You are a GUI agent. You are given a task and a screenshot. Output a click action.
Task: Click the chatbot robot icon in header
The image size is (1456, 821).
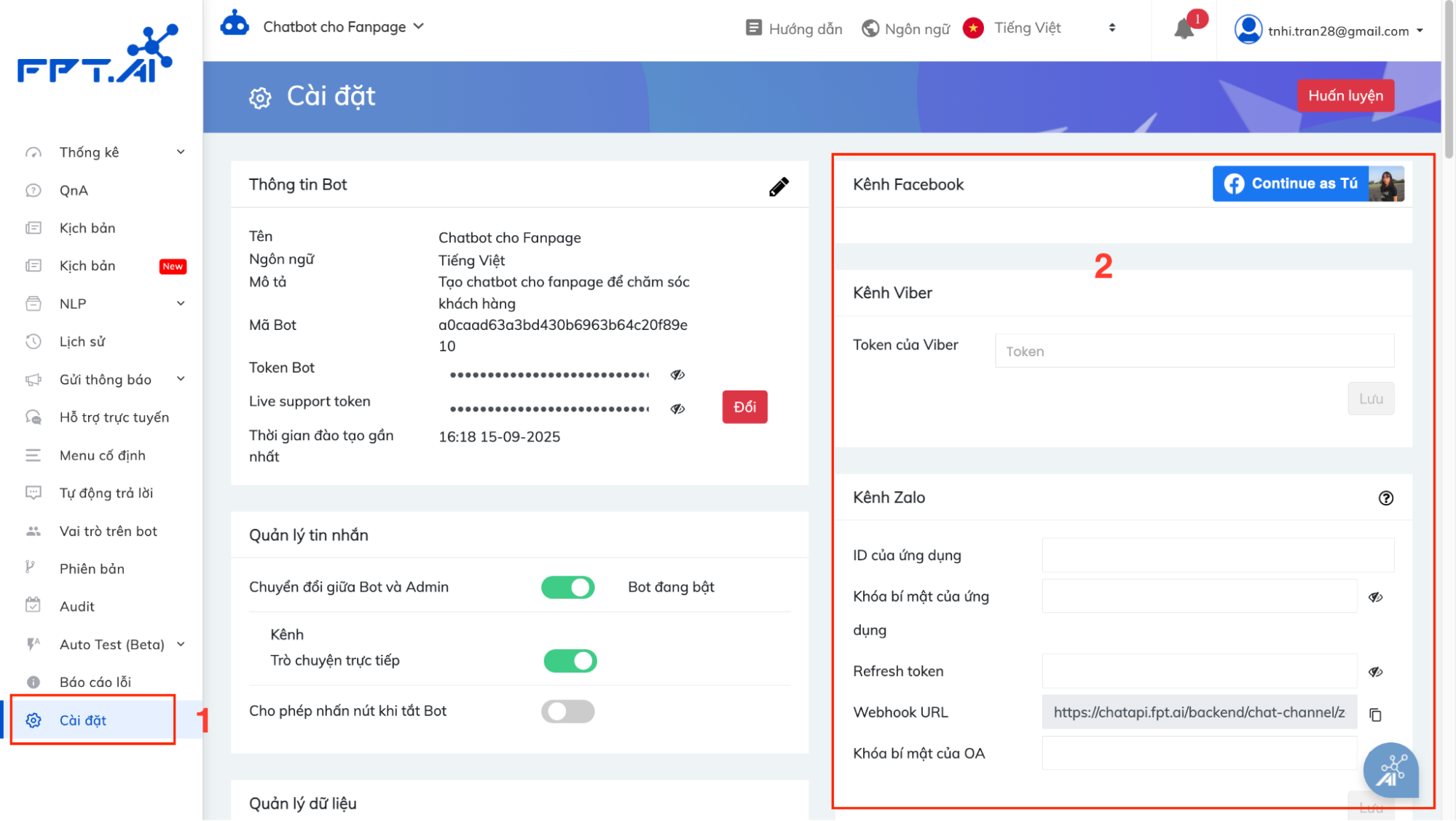click(x=235, y=25)
